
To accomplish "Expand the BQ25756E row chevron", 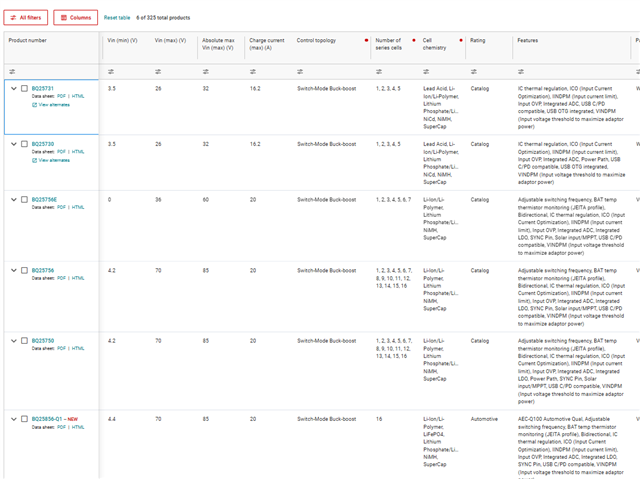I will [x=13, y=199].
